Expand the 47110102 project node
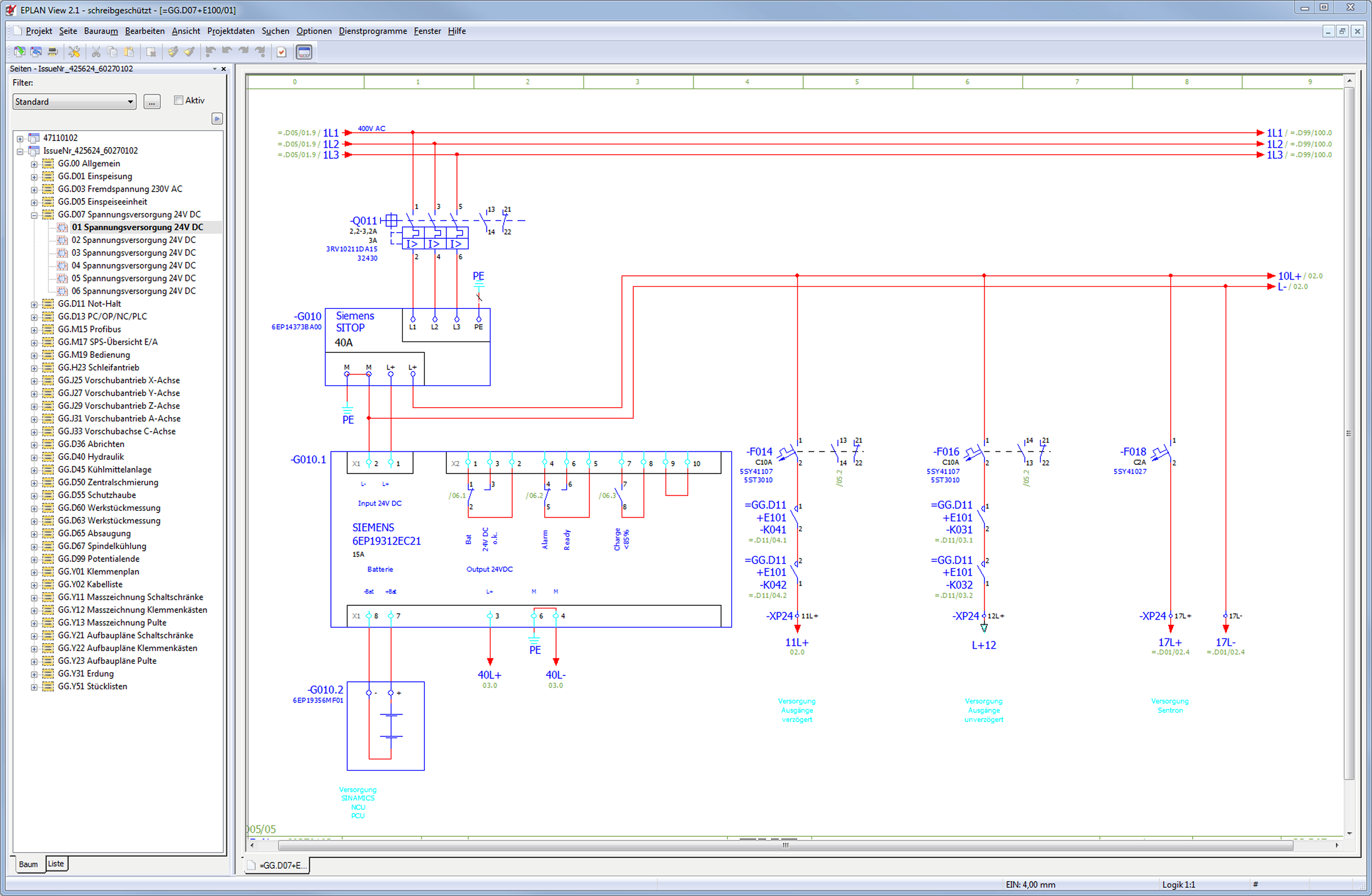The image size is (1372, 896). pos(20,138)
